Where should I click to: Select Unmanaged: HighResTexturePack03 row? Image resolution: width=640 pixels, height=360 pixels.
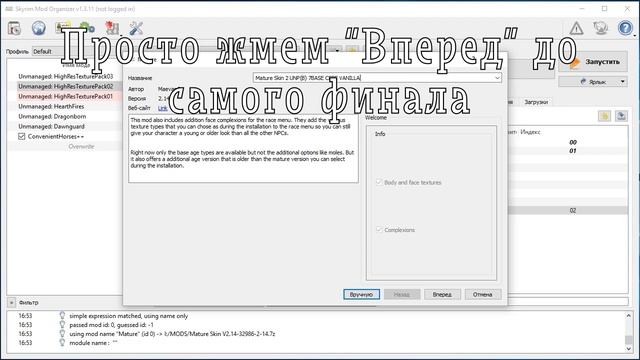(65, 76)
